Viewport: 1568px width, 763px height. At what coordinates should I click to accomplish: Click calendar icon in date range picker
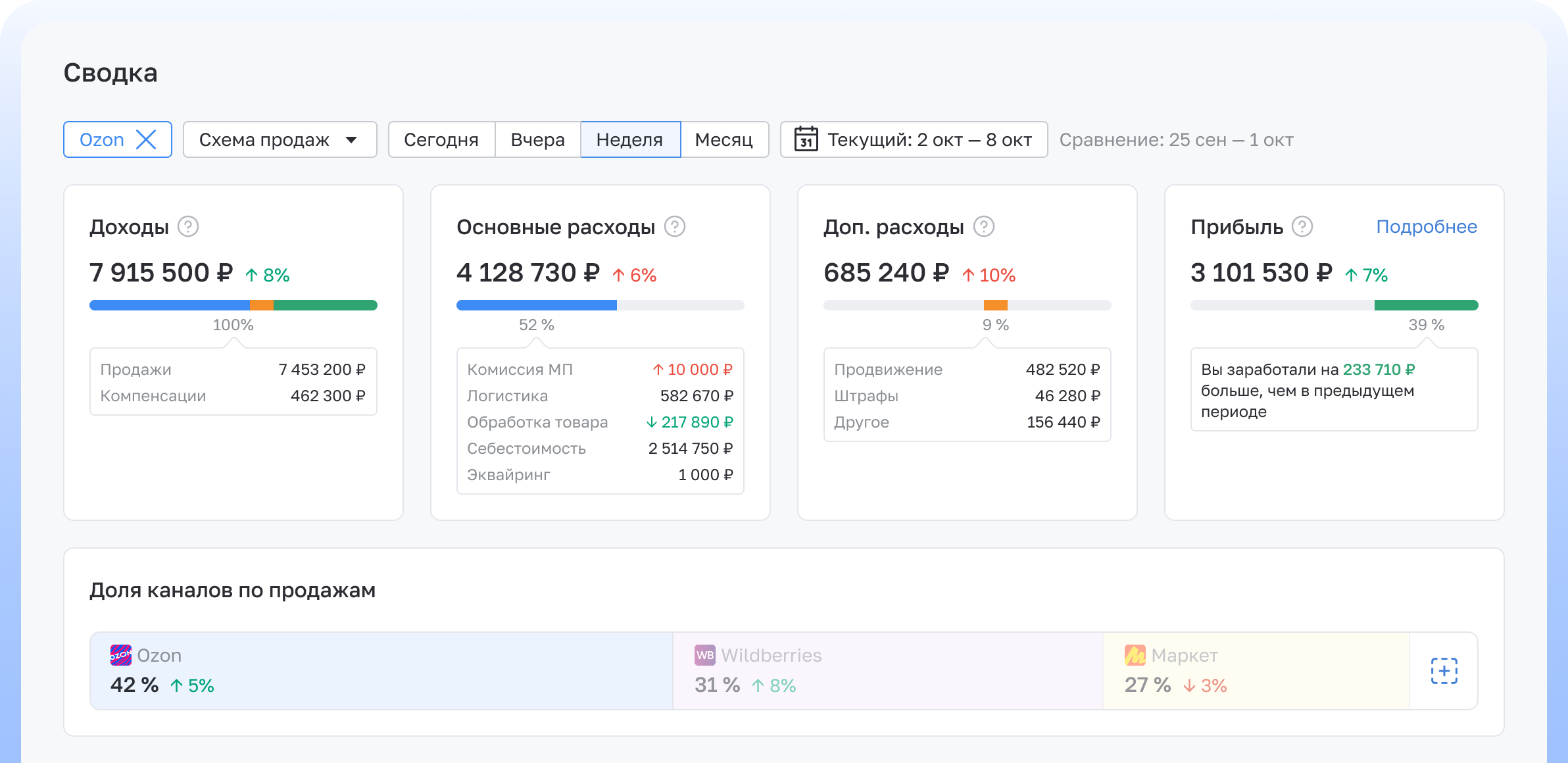click(806, 139)
